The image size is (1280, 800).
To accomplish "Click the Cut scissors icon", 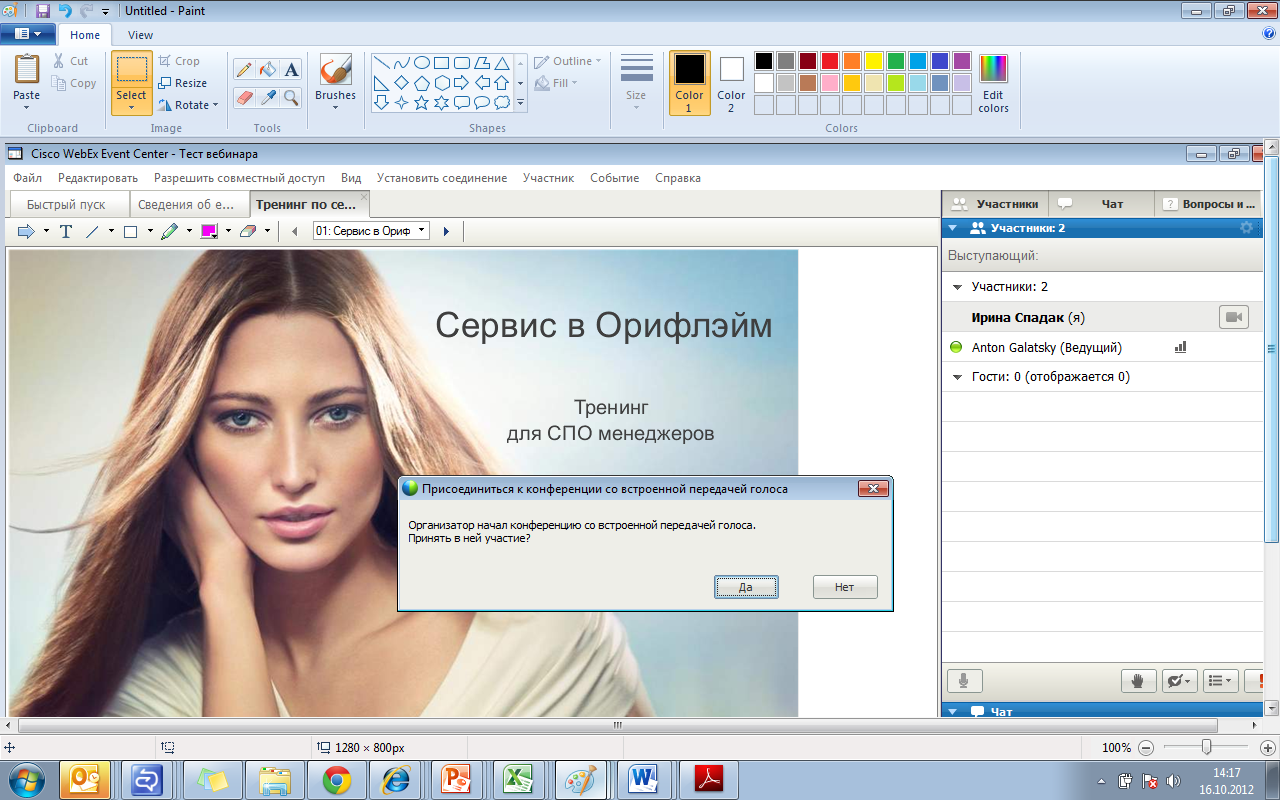I will (59, 61).
